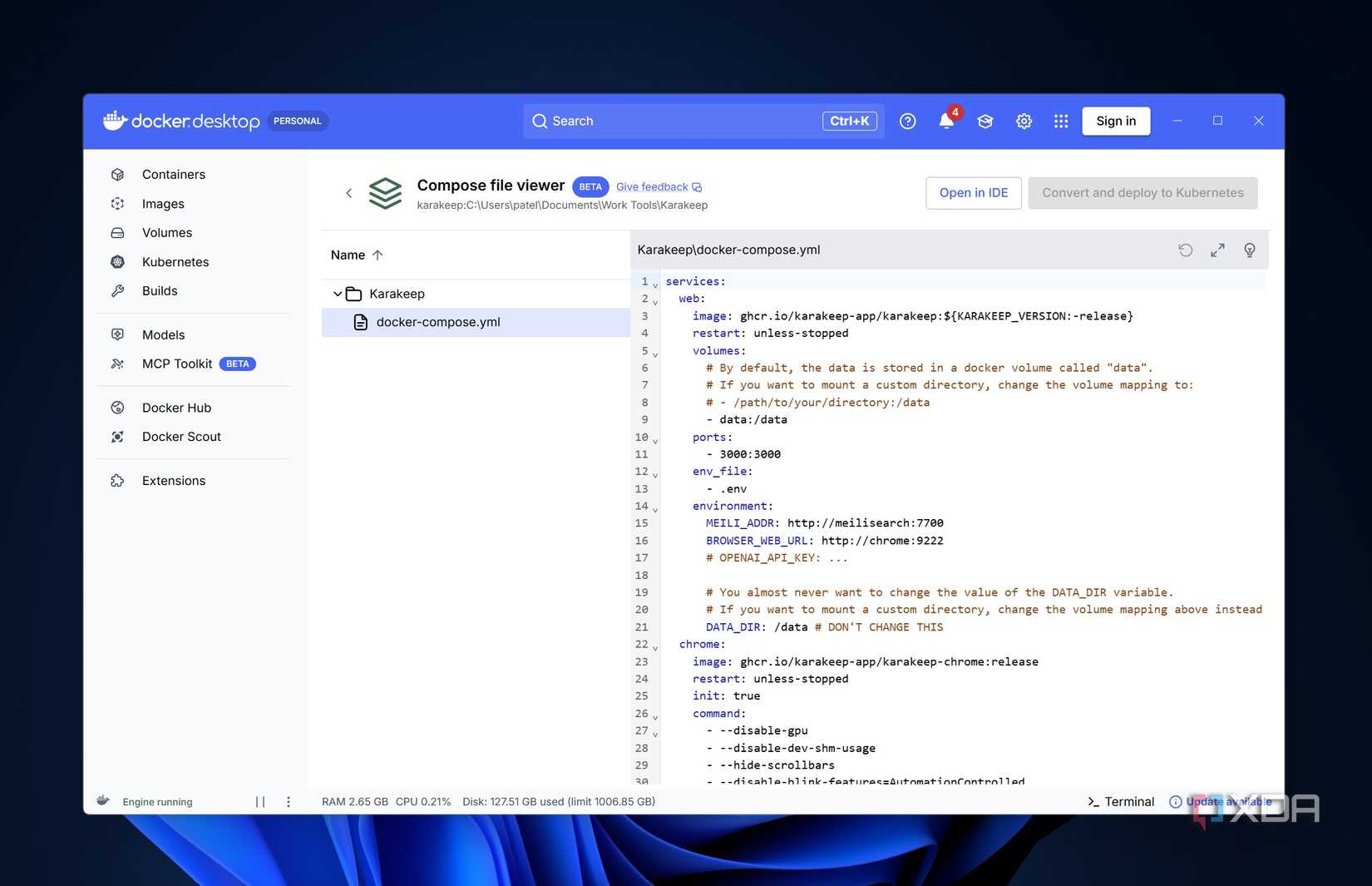The height and width of the screenshot is (886, 1372).
Task: Fold the services block at line 1
Action: tap(655, 285)
